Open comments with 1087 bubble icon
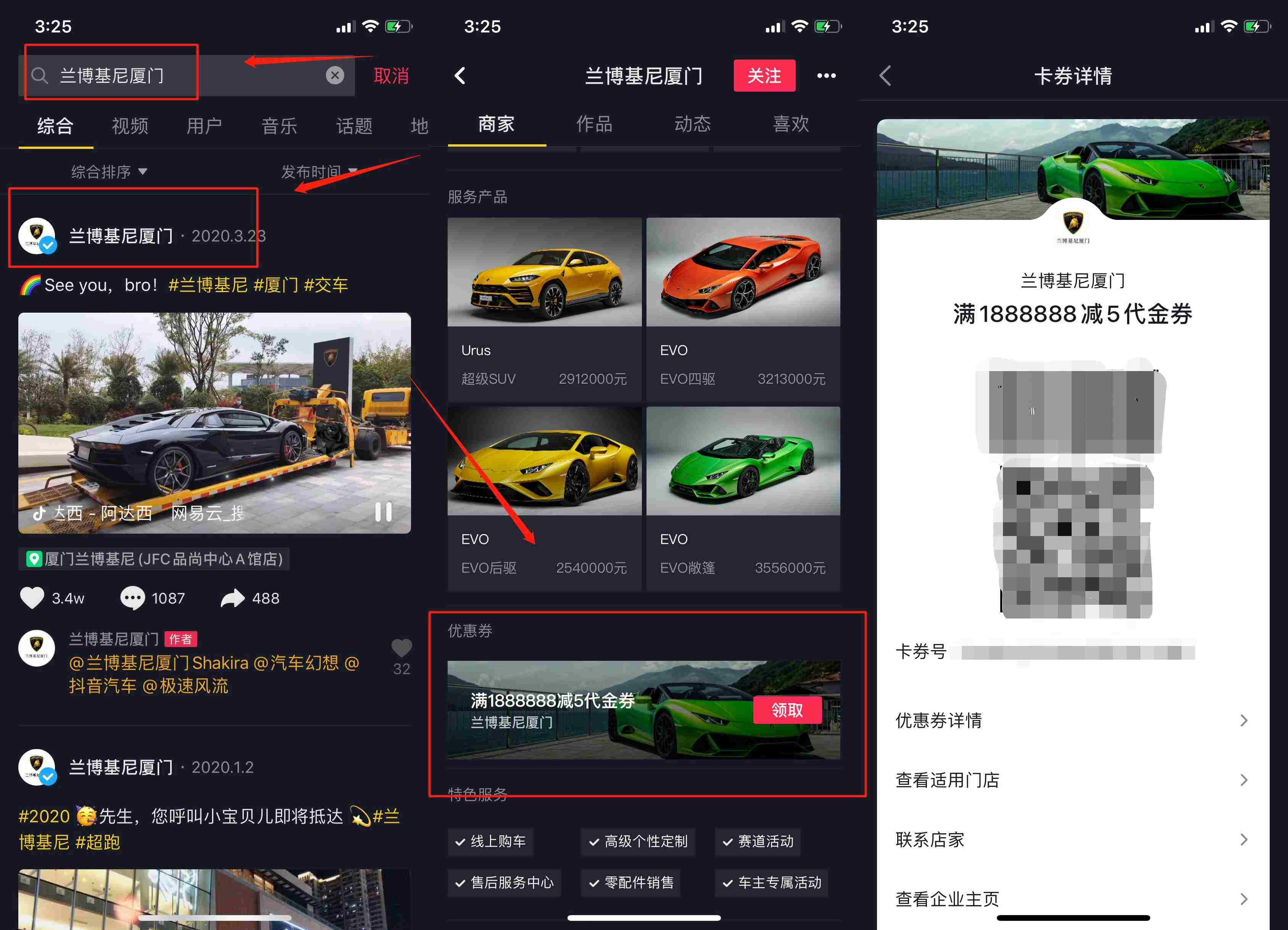This screenshot has width=1288, height=930. tap(133, 598)
